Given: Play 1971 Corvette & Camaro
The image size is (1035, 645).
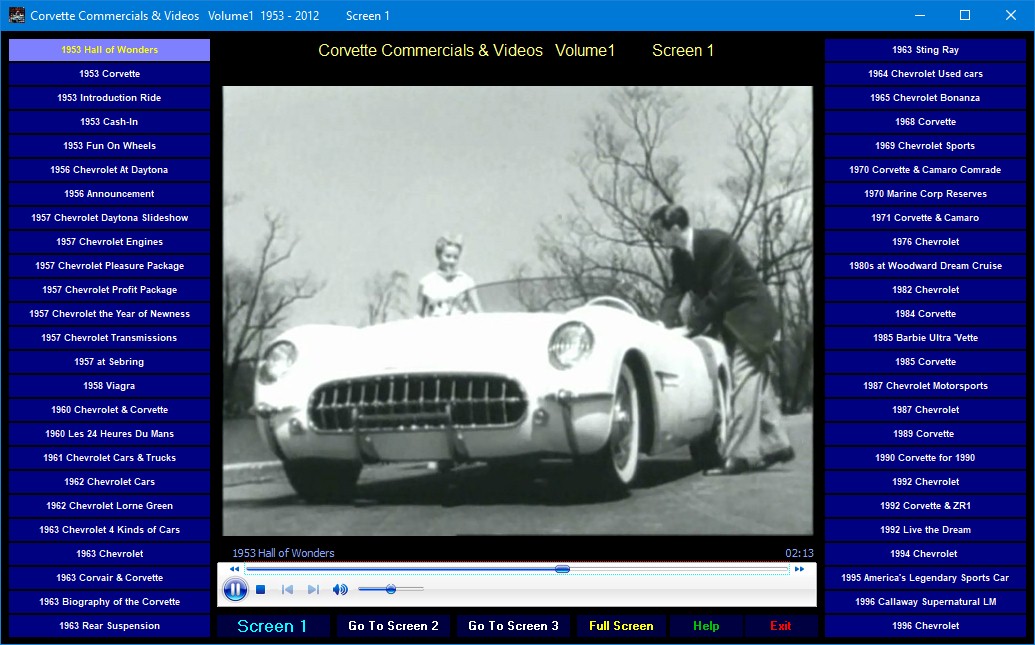Looking at the screenshot, I should point(925,218).
